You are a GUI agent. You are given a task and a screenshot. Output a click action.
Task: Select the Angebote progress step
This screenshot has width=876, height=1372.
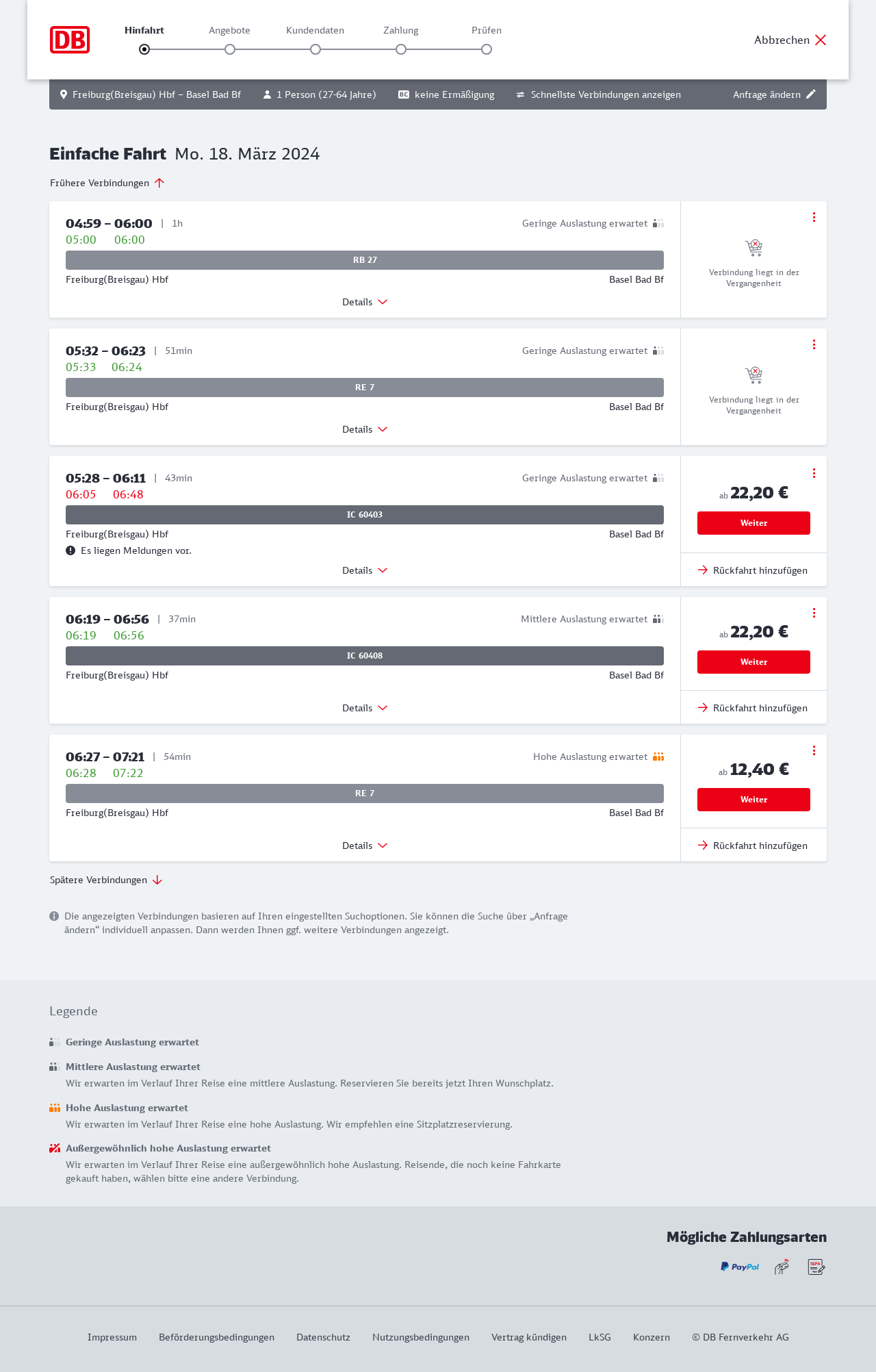230,49
